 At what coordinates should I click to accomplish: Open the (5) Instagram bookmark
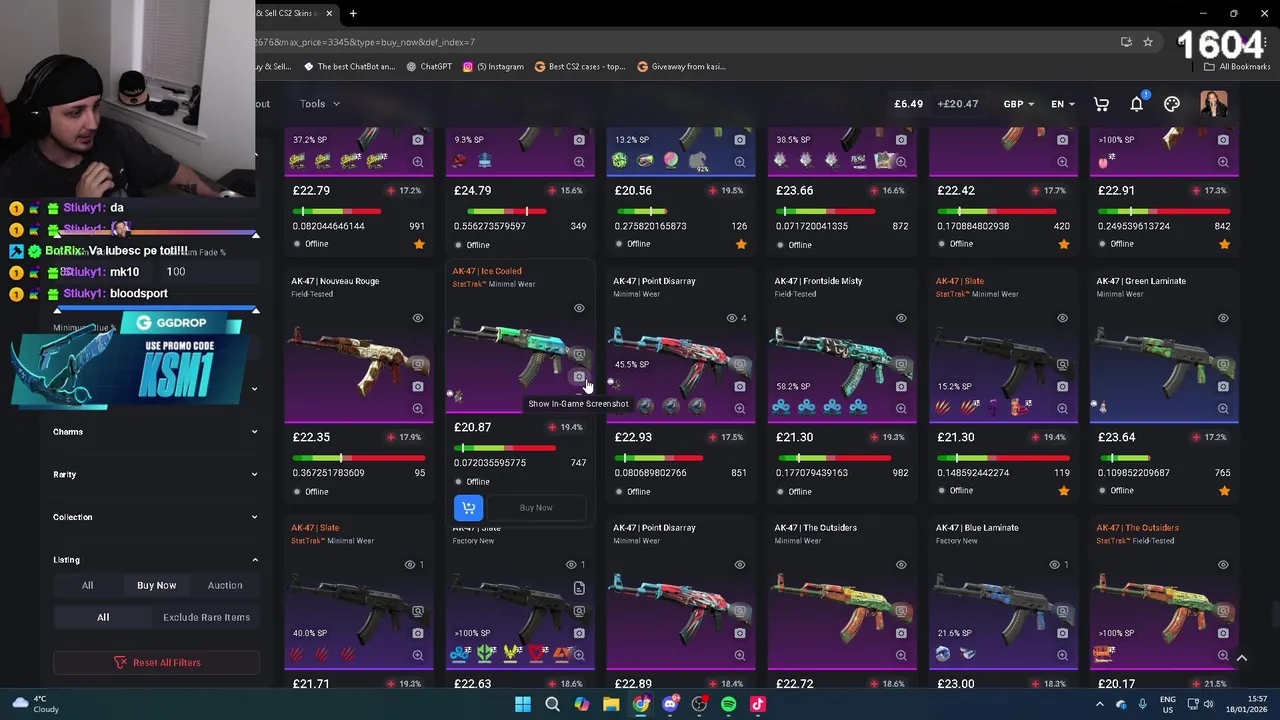tap(493, 67)
